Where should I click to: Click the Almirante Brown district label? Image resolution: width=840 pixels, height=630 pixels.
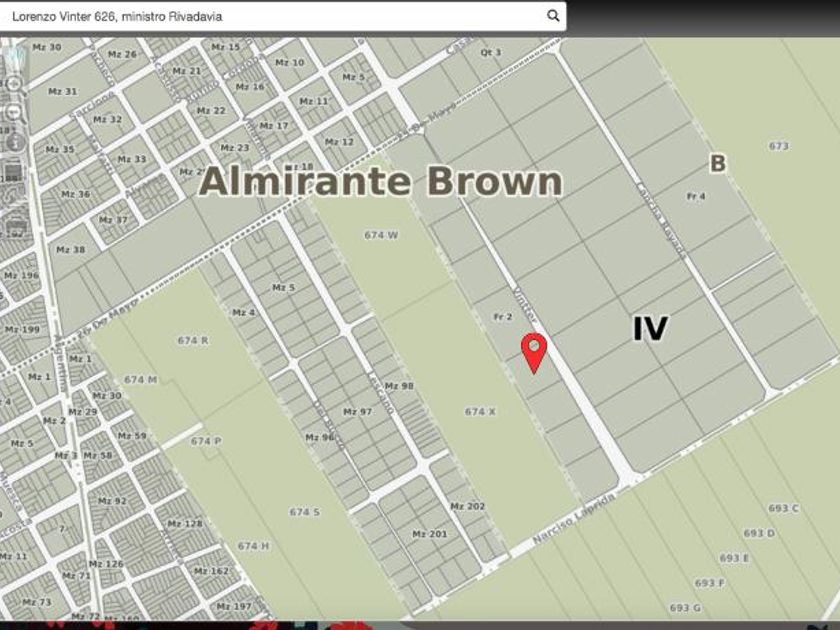tap(380, 181)
